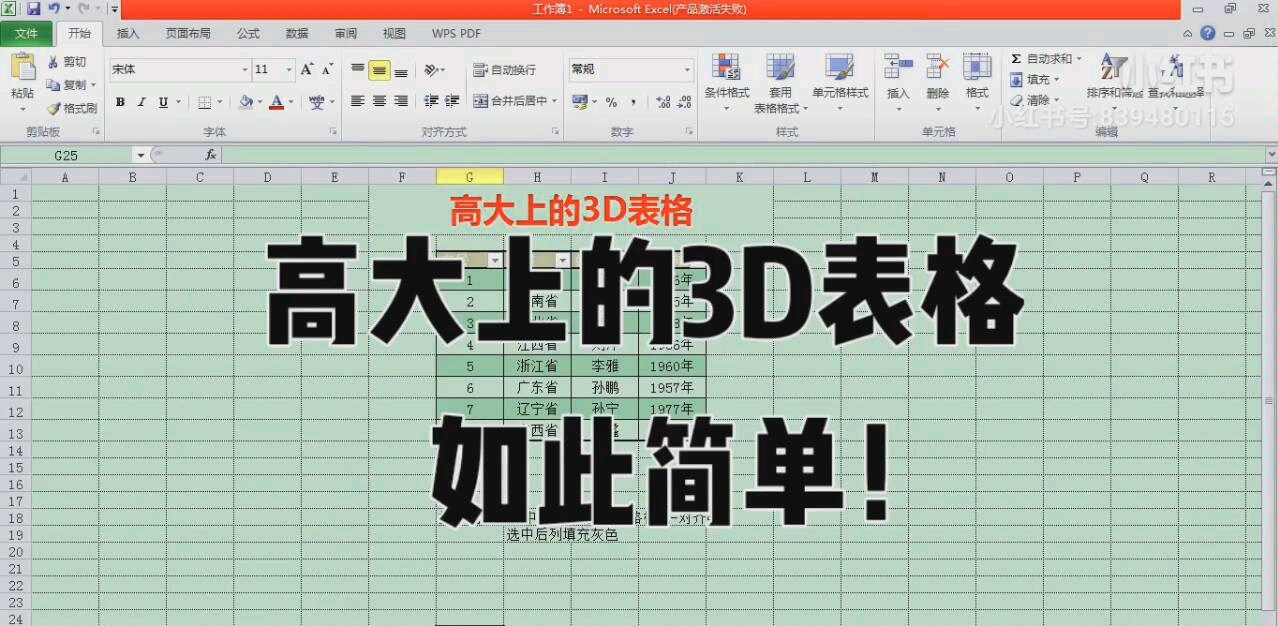Click the Fill Color bucket icon
1278x626 pixels.
coord(247,102)
